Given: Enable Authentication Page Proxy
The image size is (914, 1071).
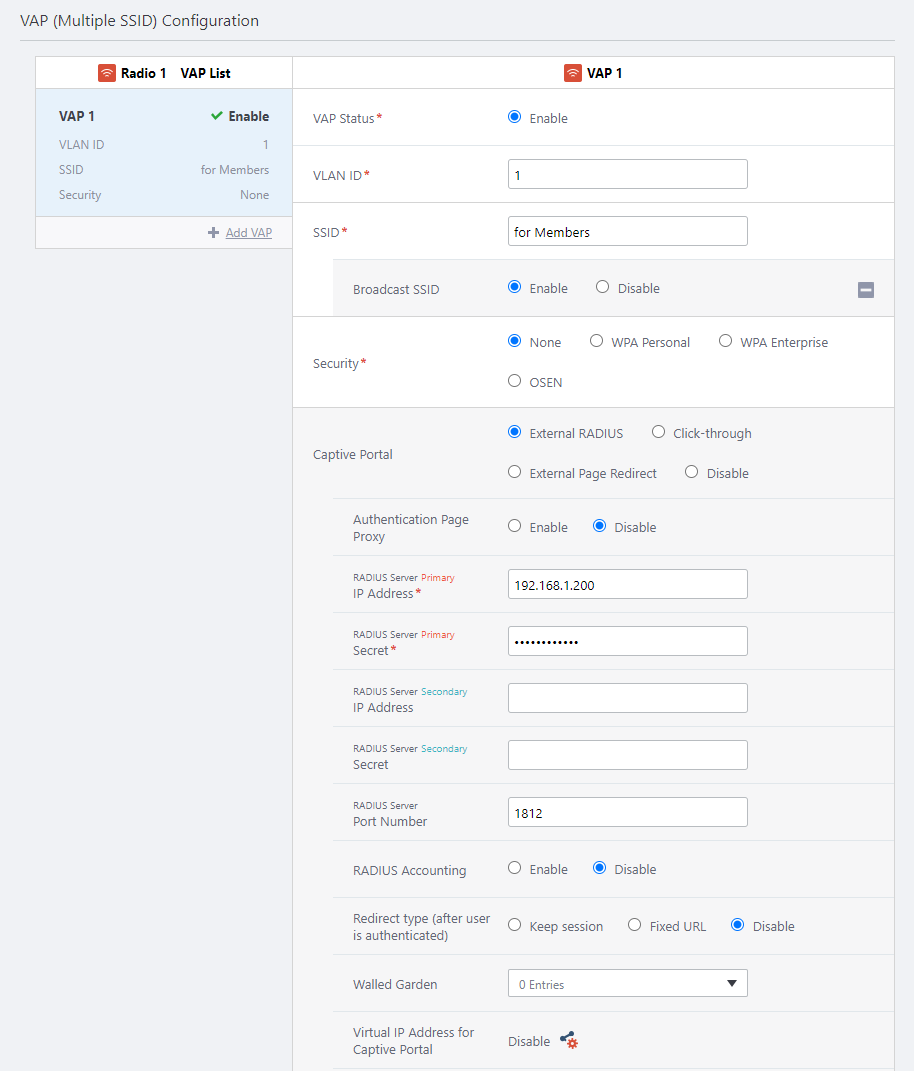Looking at the screenshot, I should pos(515,527).
